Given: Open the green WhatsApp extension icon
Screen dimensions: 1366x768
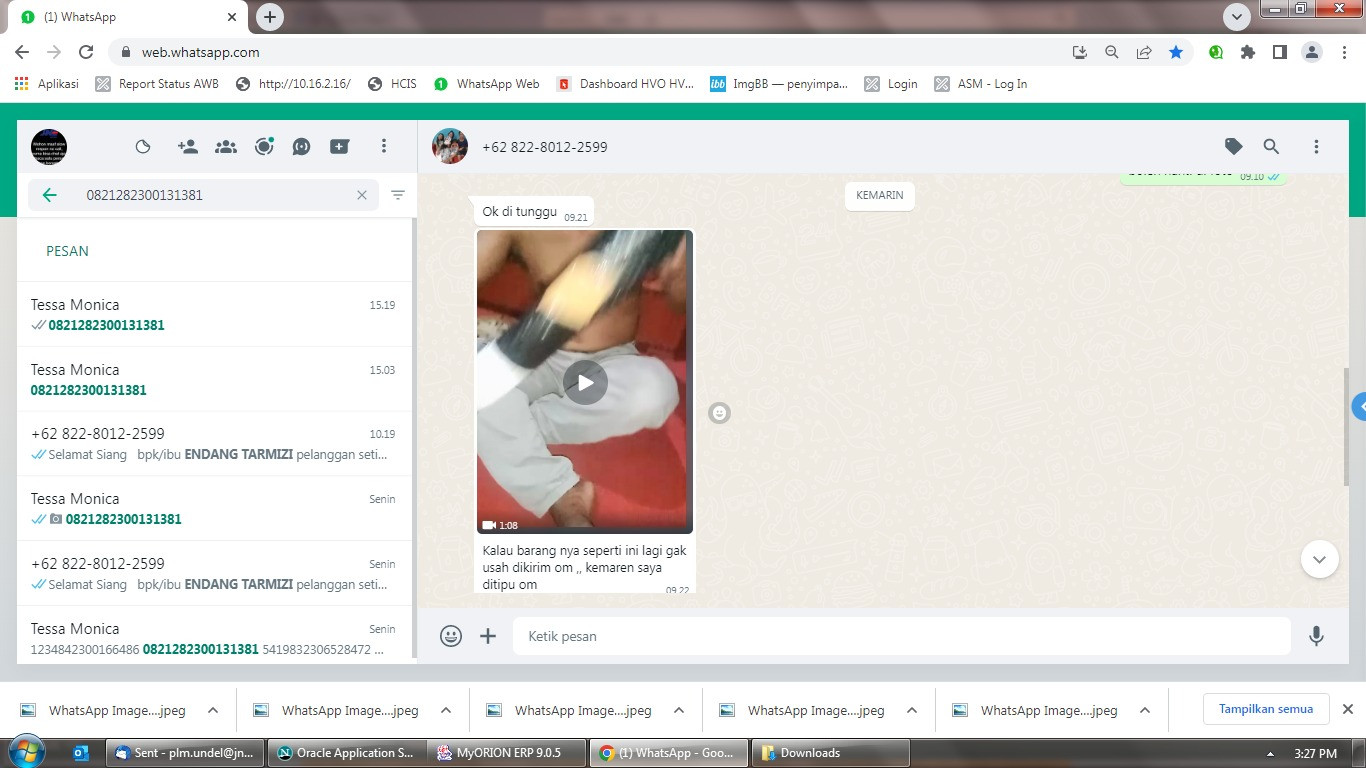Looking at the screenshot, I should [1216, 52].
